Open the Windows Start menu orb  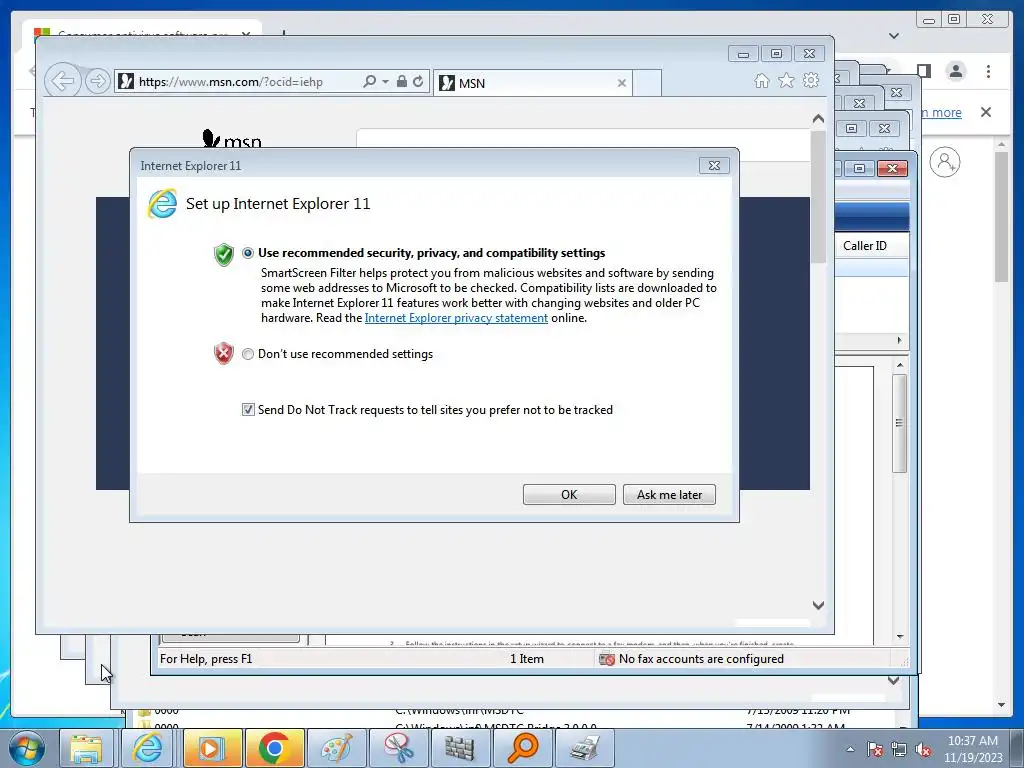(x=26, y=748)
